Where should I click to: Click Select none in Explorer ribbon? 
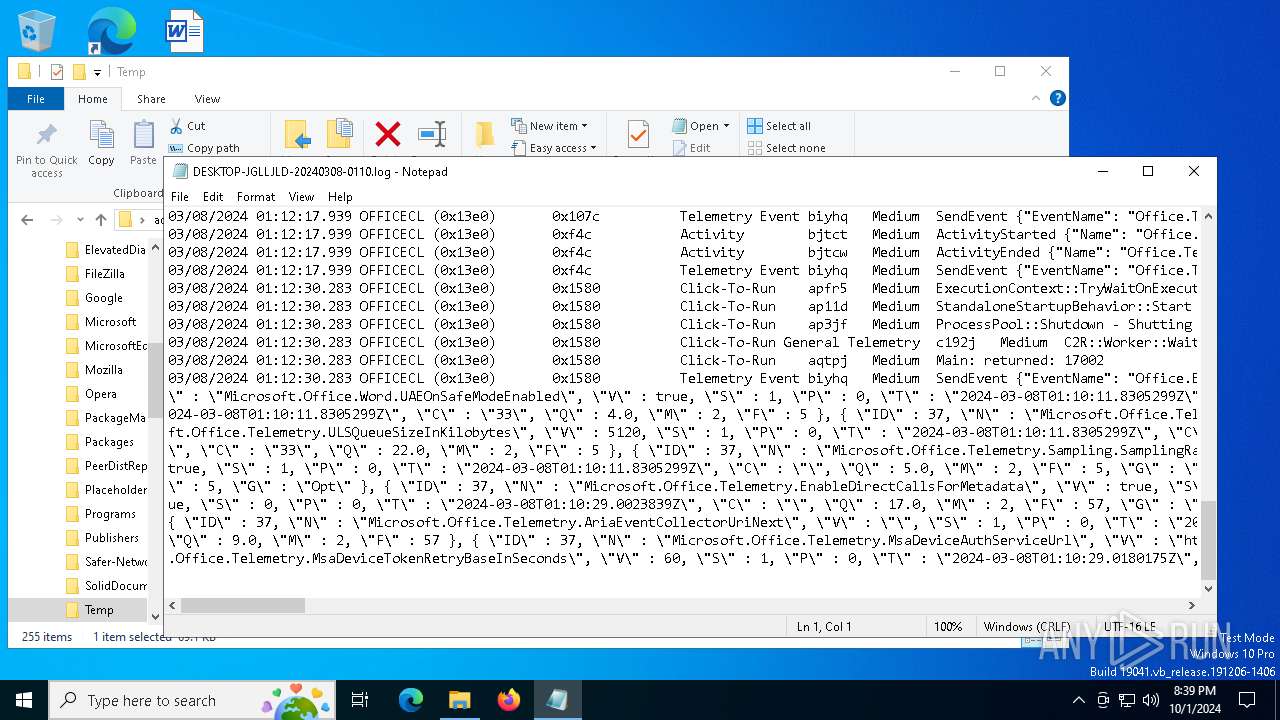(x=786, y=148)
